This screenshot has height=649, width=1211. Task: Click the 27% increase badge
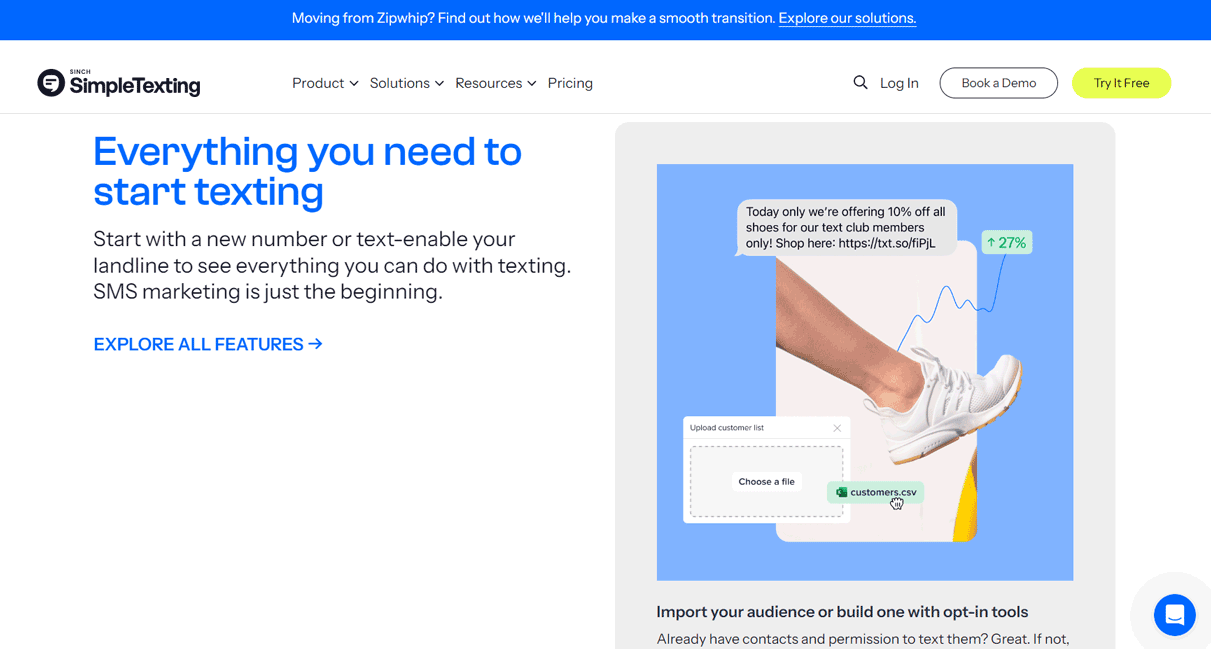tap(1007, 242)
